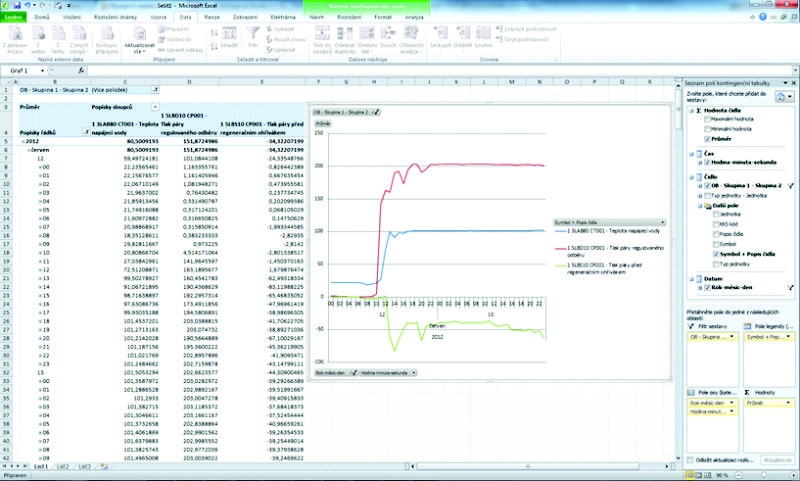The height and width of the screenshot is (481, 800).
Task: Click 'Souhrn' subtotal icon
Action: pos(483,34)
